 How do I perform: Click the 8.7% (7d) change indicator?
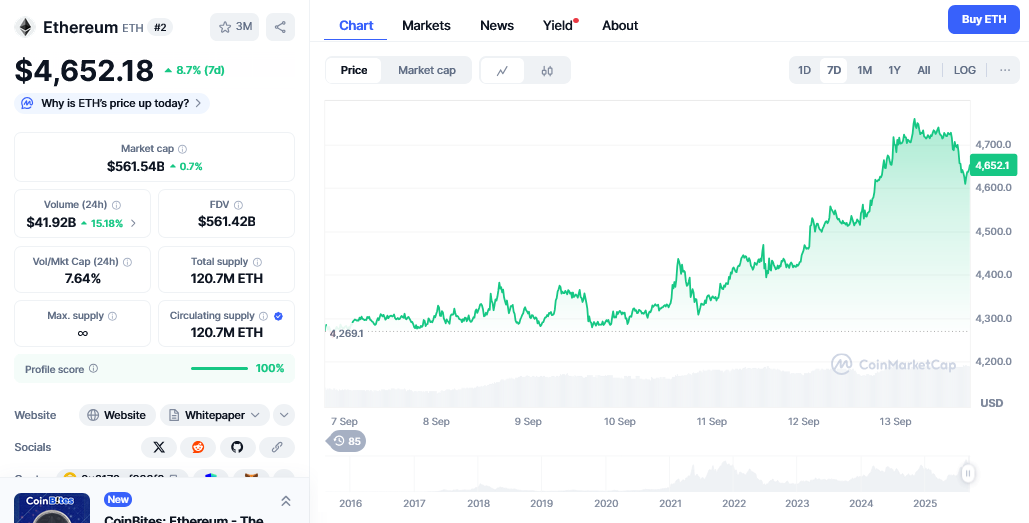coord(194,70)
